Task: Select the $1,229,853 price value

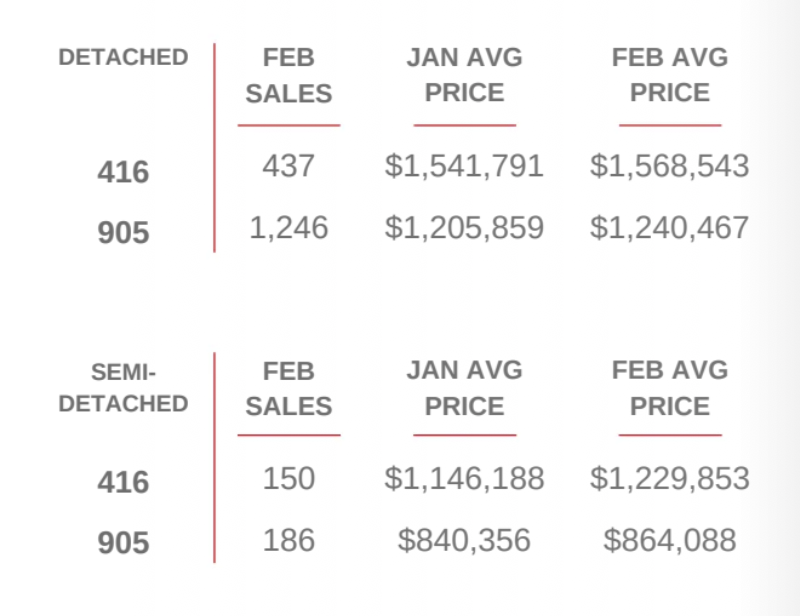Action: (669, 478)
